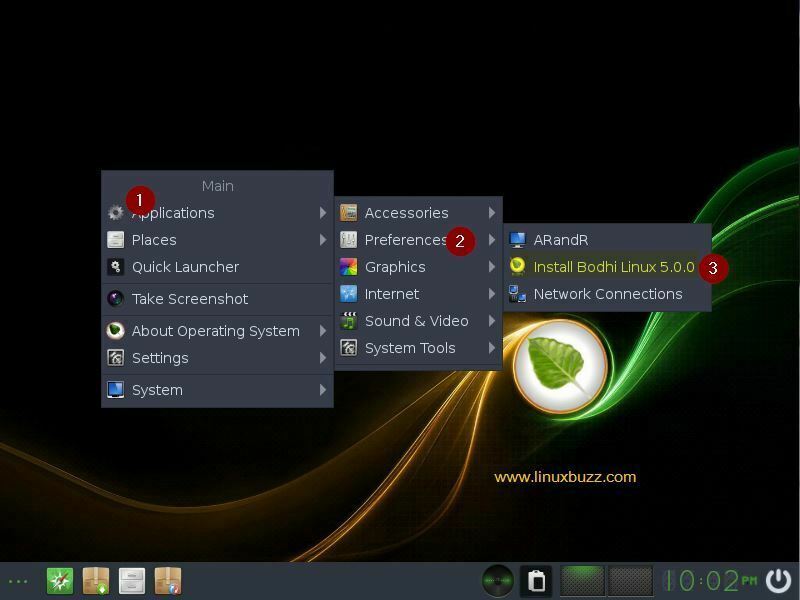Launch the package updater box icon
Screen dimensions: 800x600
point(168,581)
